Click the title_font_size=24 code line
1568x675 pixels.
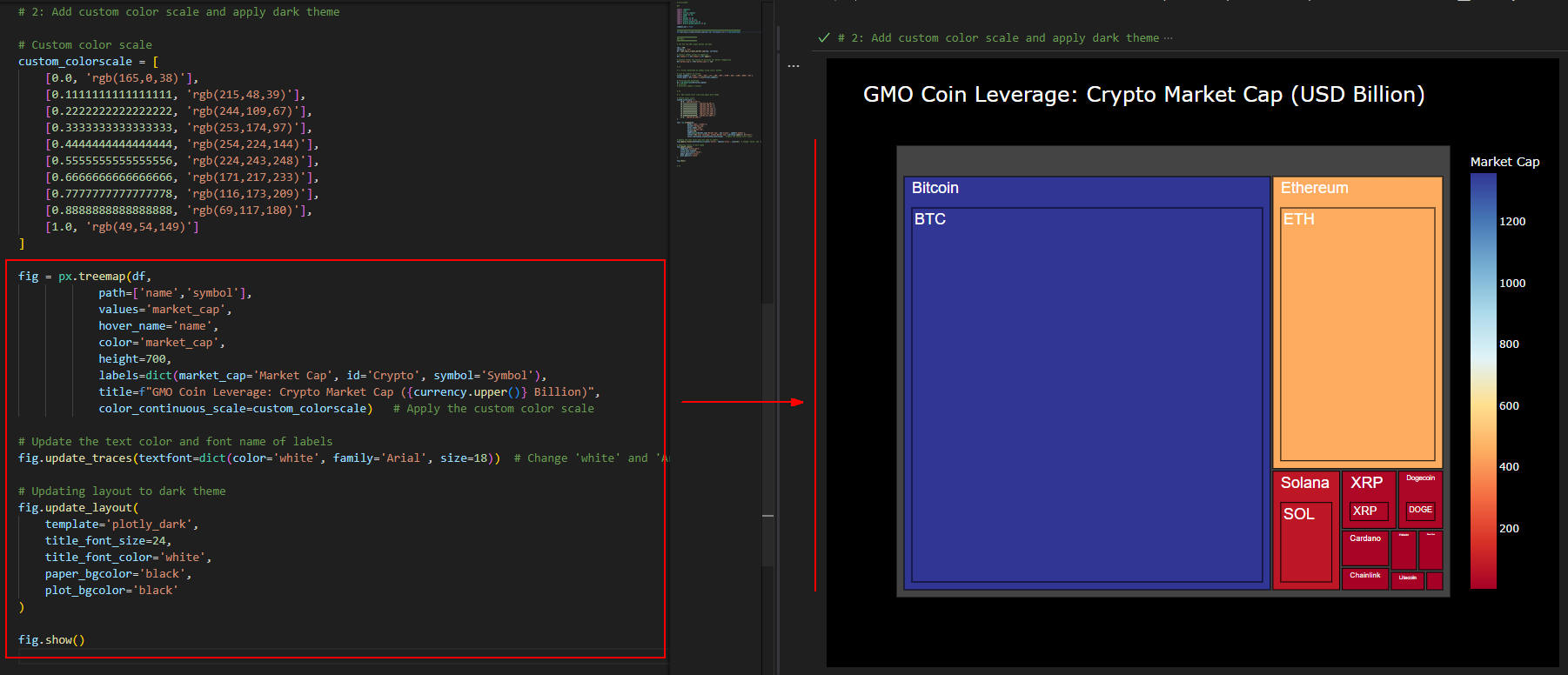click(109, 541)
